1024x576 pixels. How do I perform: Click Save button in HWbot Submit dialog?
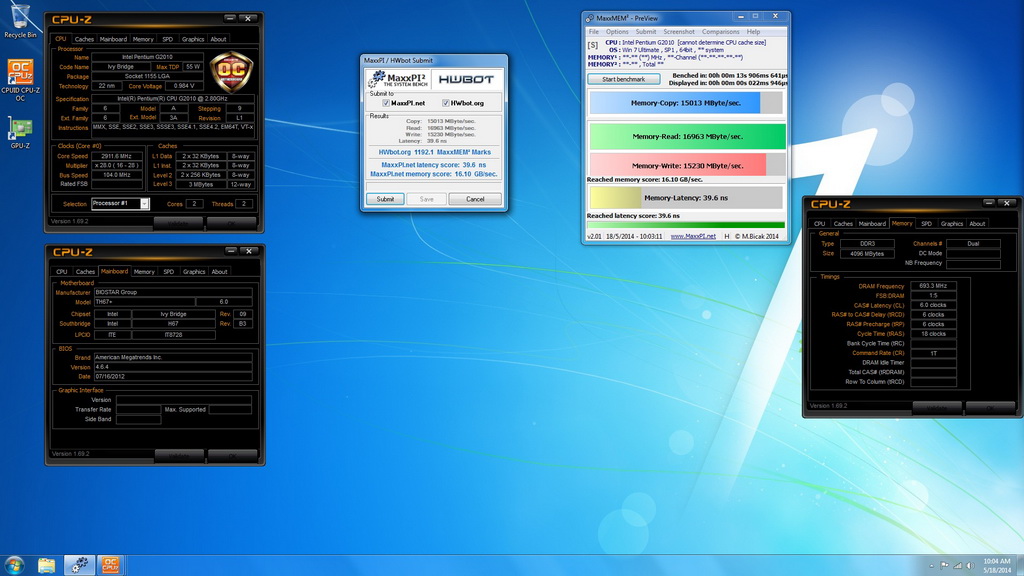click(426, 199)
